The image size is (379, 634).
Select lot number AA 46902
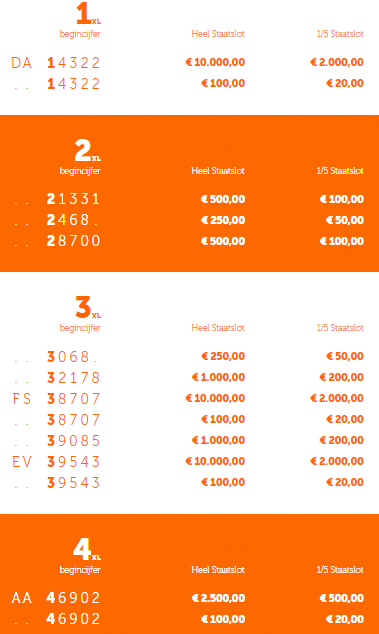[x=55, y=598]
